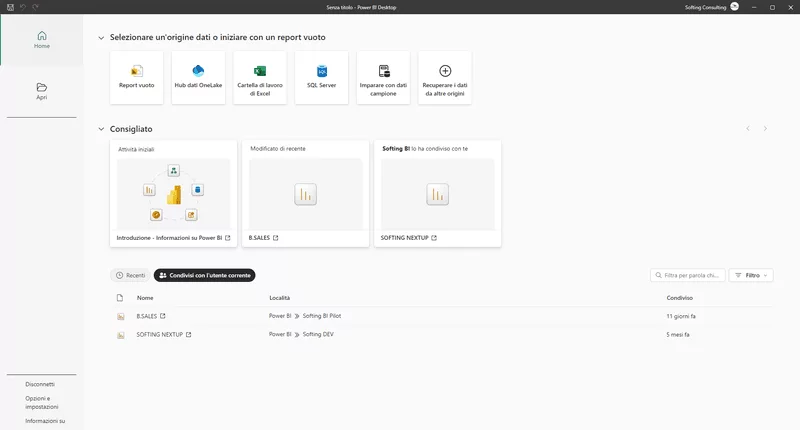Focus the Filtra per parola chiave field

click(688, 275)
